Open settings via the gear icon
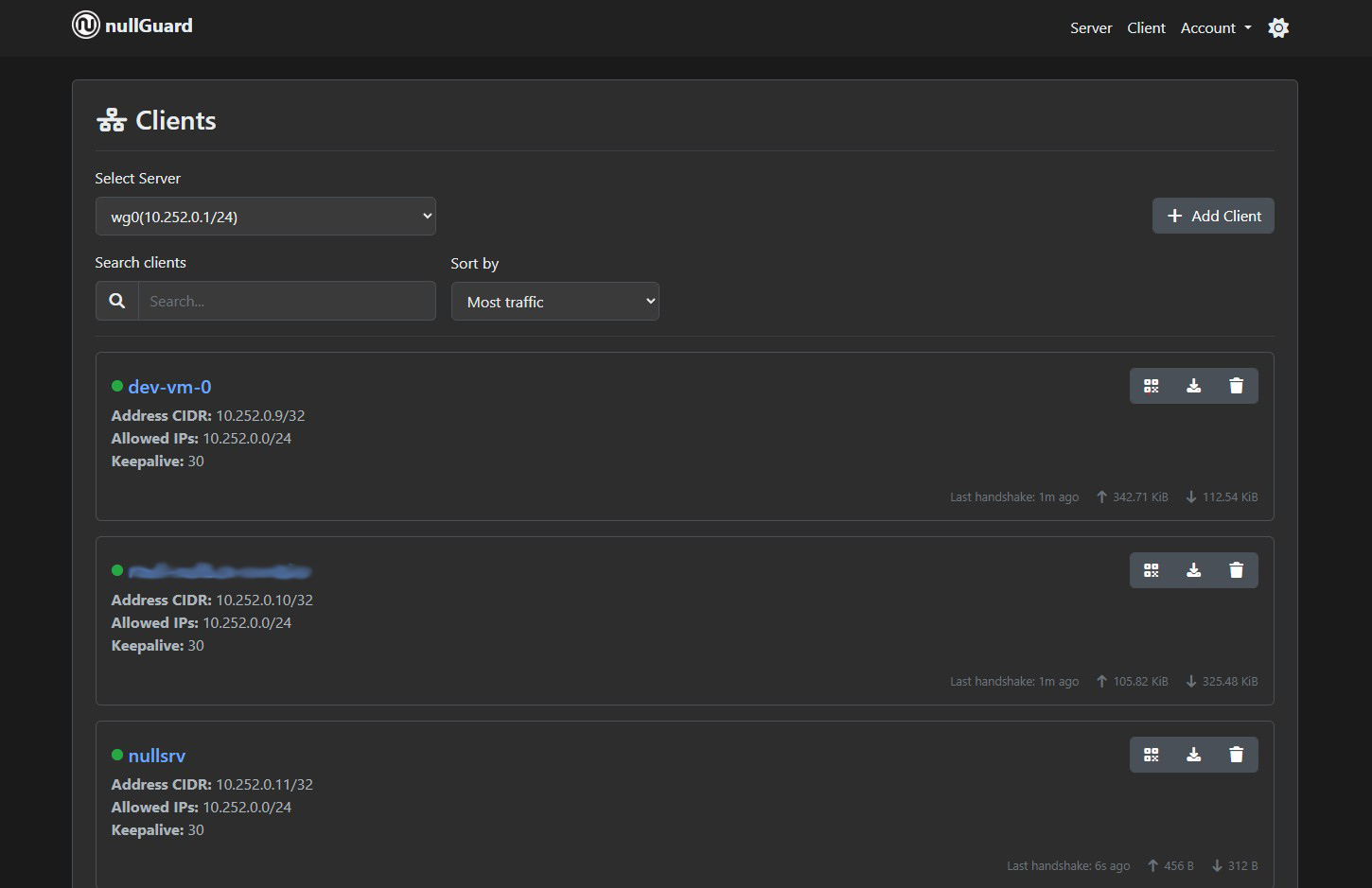1372x888 pixels. click(1278, 27)
